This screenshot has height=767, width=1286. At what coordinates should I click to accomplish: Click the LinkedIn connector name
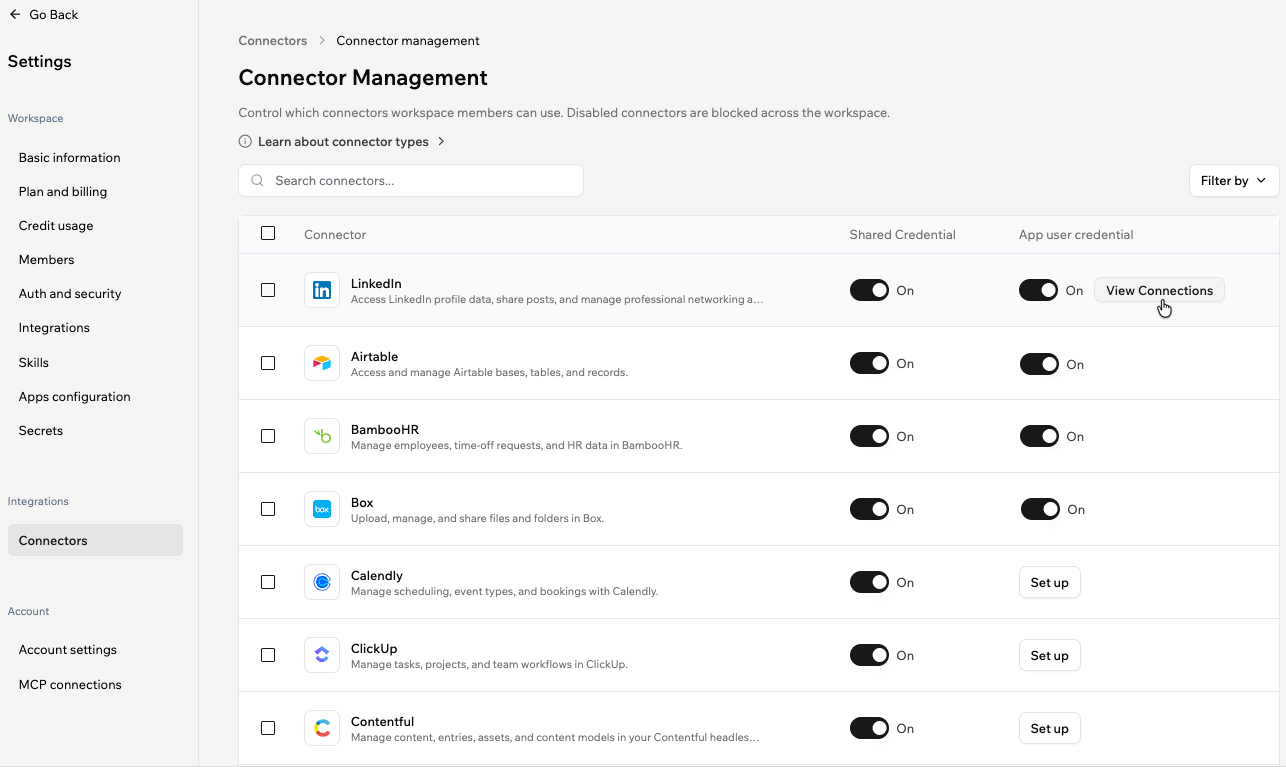(376, 284)
